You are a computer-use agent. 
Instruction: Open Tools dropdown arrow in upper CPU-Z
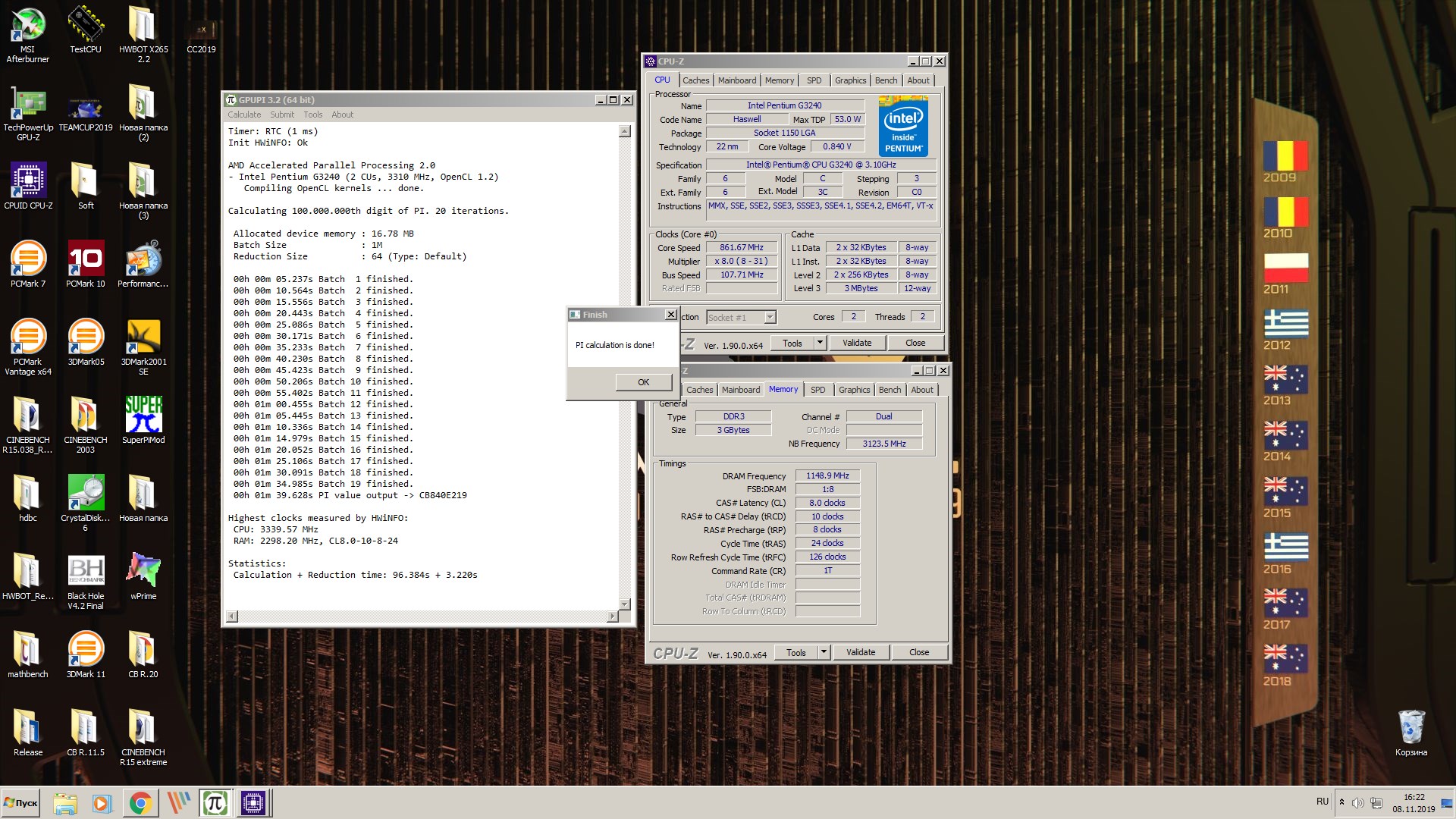tap(820, 343)
